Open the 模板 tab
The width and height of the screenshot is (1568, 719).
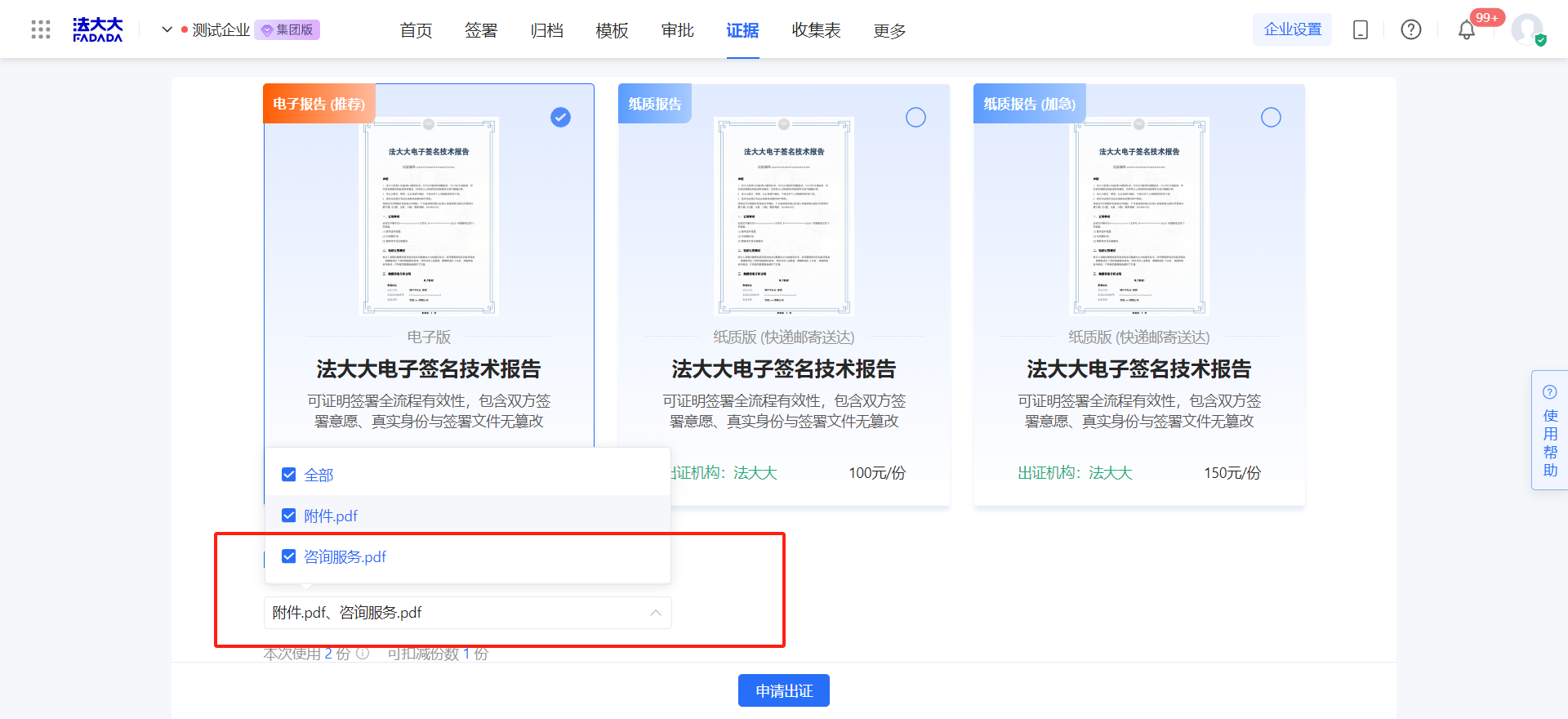pos(612,30)
